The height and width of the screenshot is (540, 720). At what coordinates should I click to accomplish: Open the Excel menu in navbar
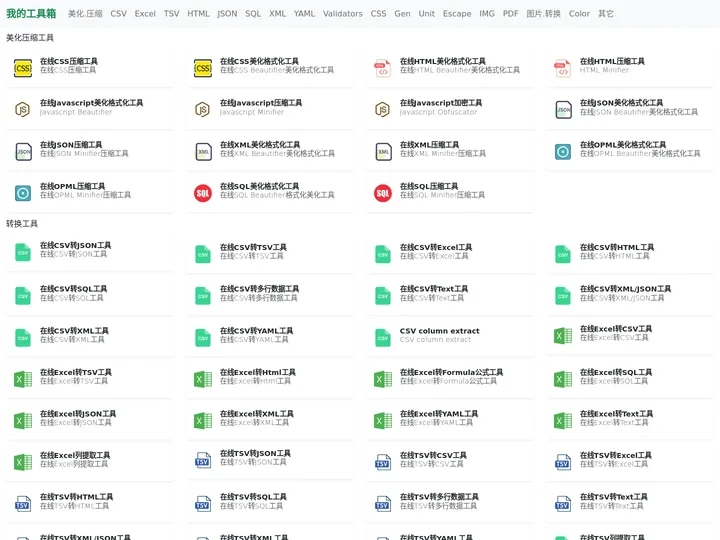pos(145,14)
